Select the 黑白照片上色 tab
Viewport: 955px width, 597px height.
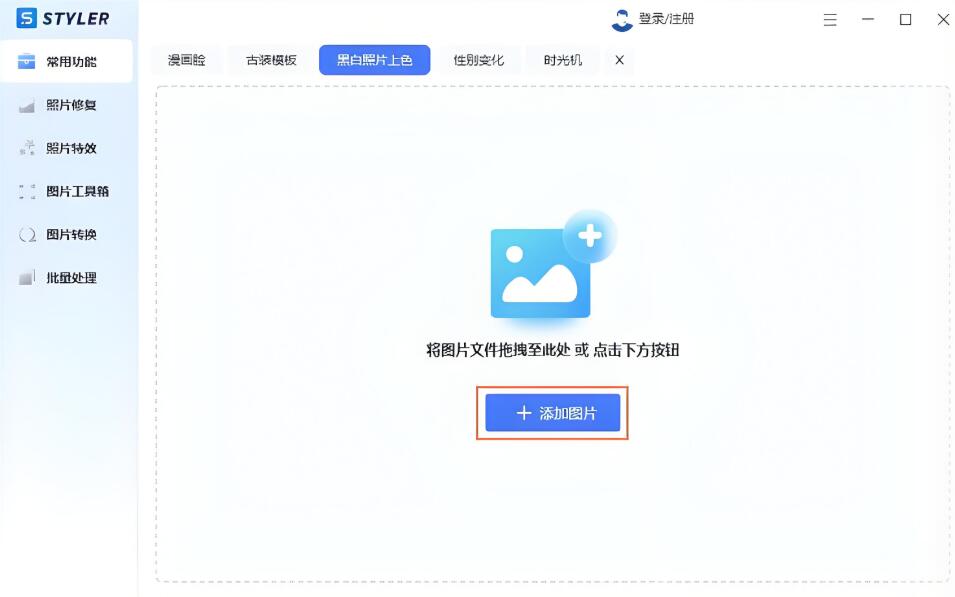pos(375,60)
